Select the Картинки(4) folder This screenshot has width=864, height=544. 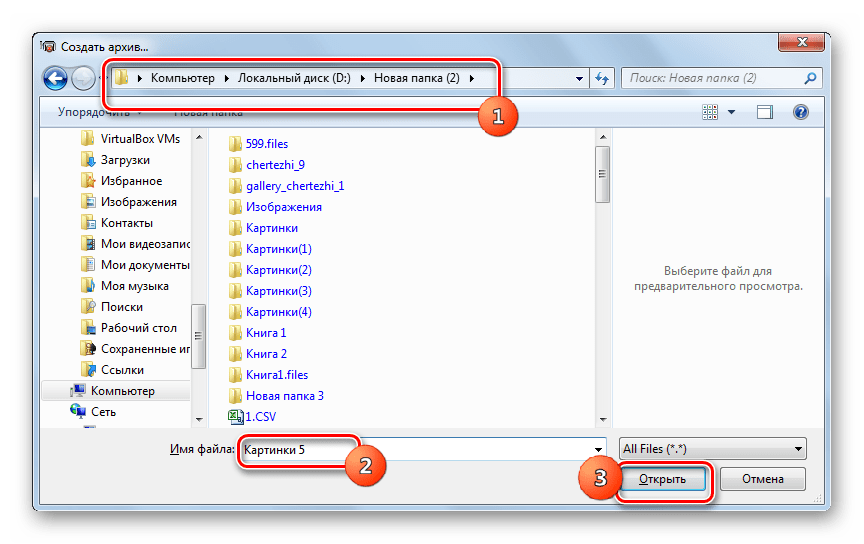click(x=279, y=311)
